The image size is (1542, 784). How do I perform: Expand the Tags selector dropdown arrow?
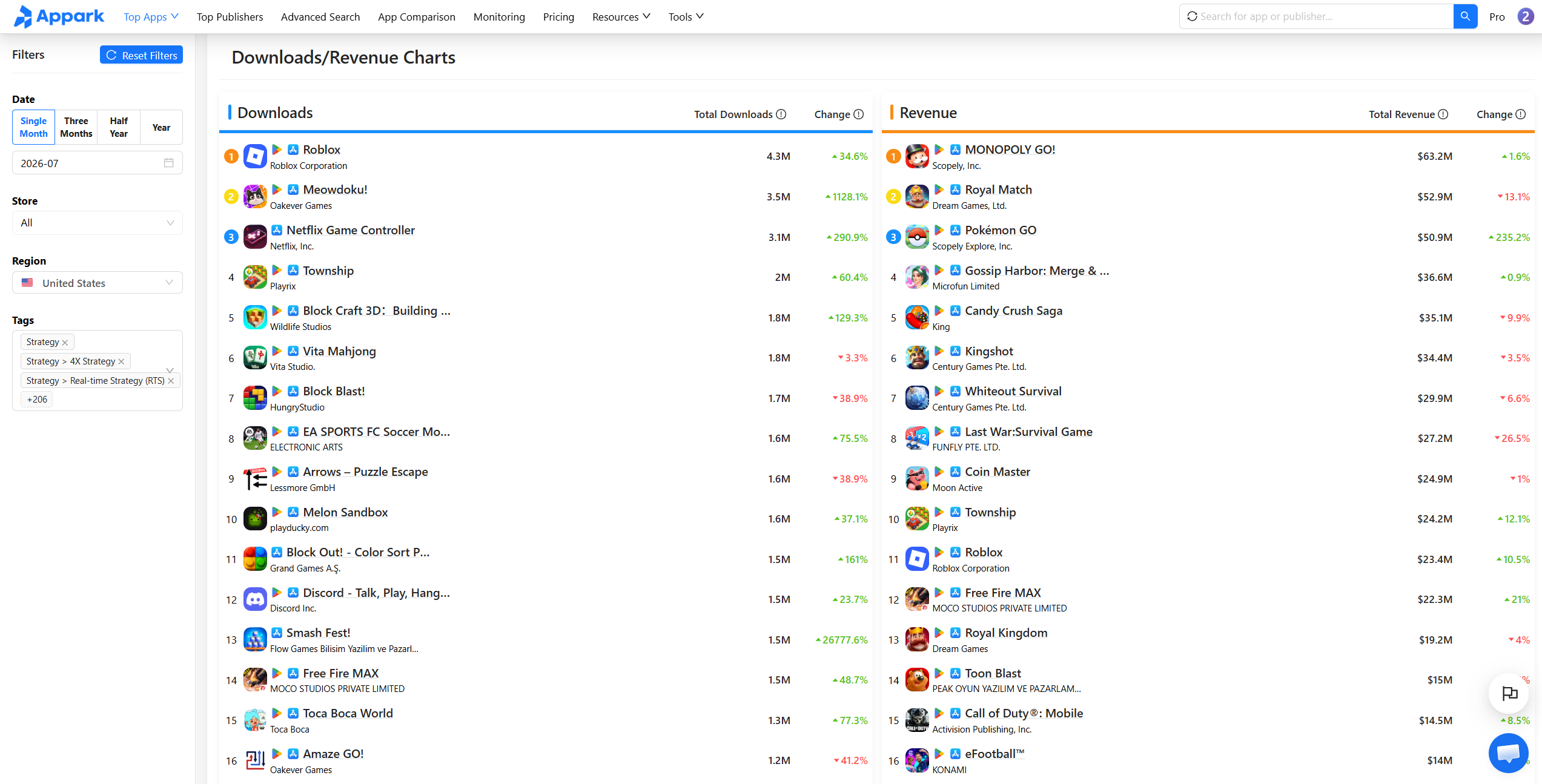(x=170, y=370)
